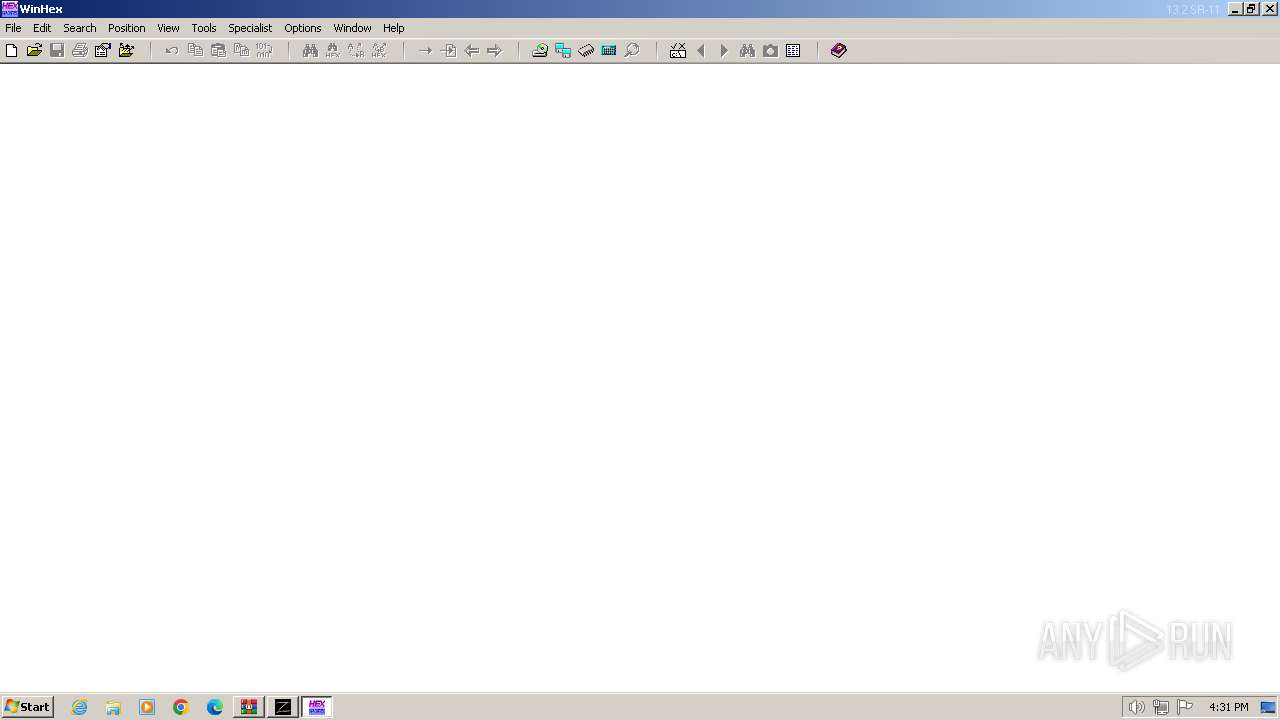Click the Paste clipboard icon
Image resolution: width=1280 pixels, height=720 pixels.
218,50
